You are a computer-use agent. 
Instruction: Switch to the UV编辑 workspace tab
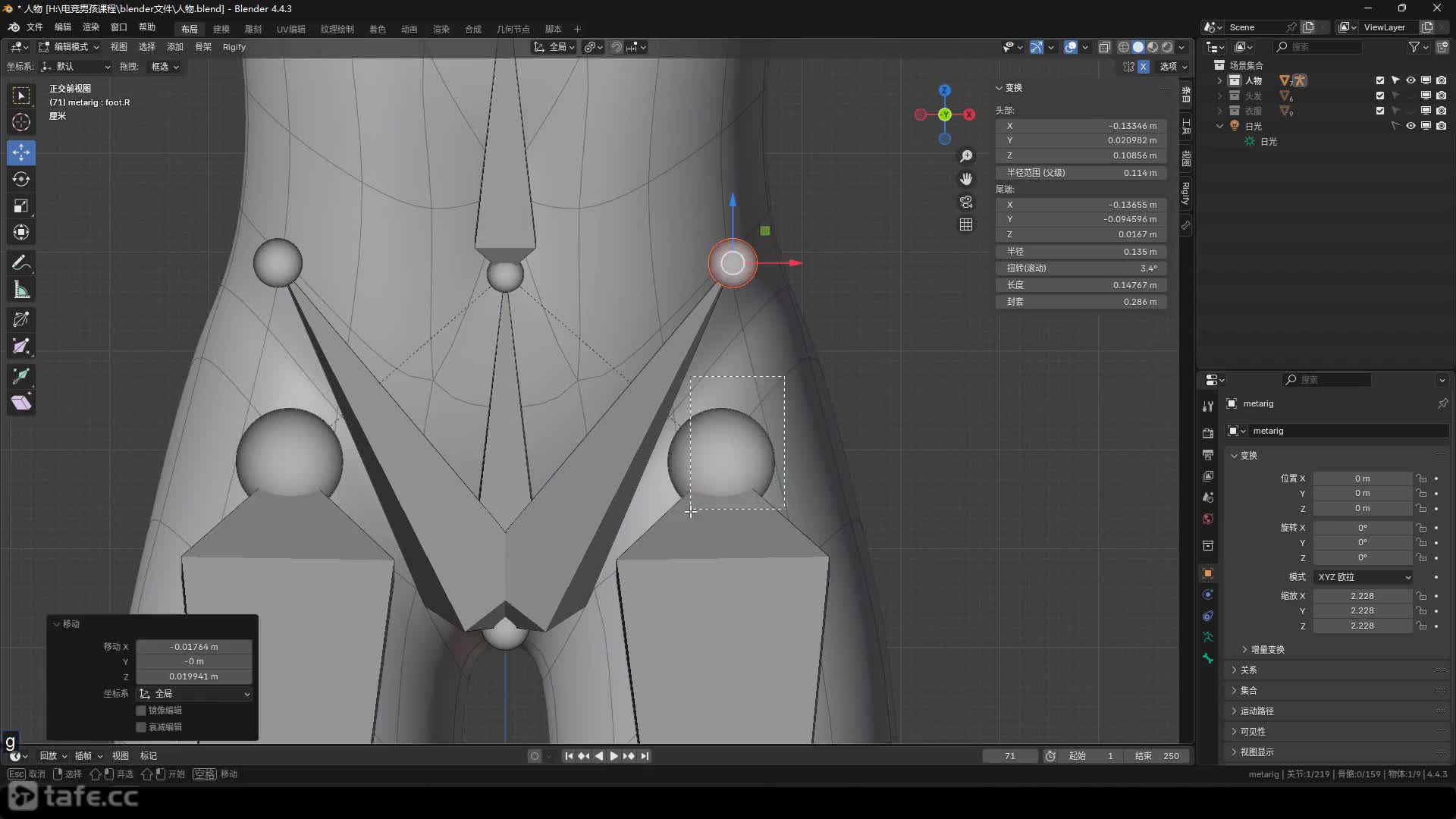(290, 29)
